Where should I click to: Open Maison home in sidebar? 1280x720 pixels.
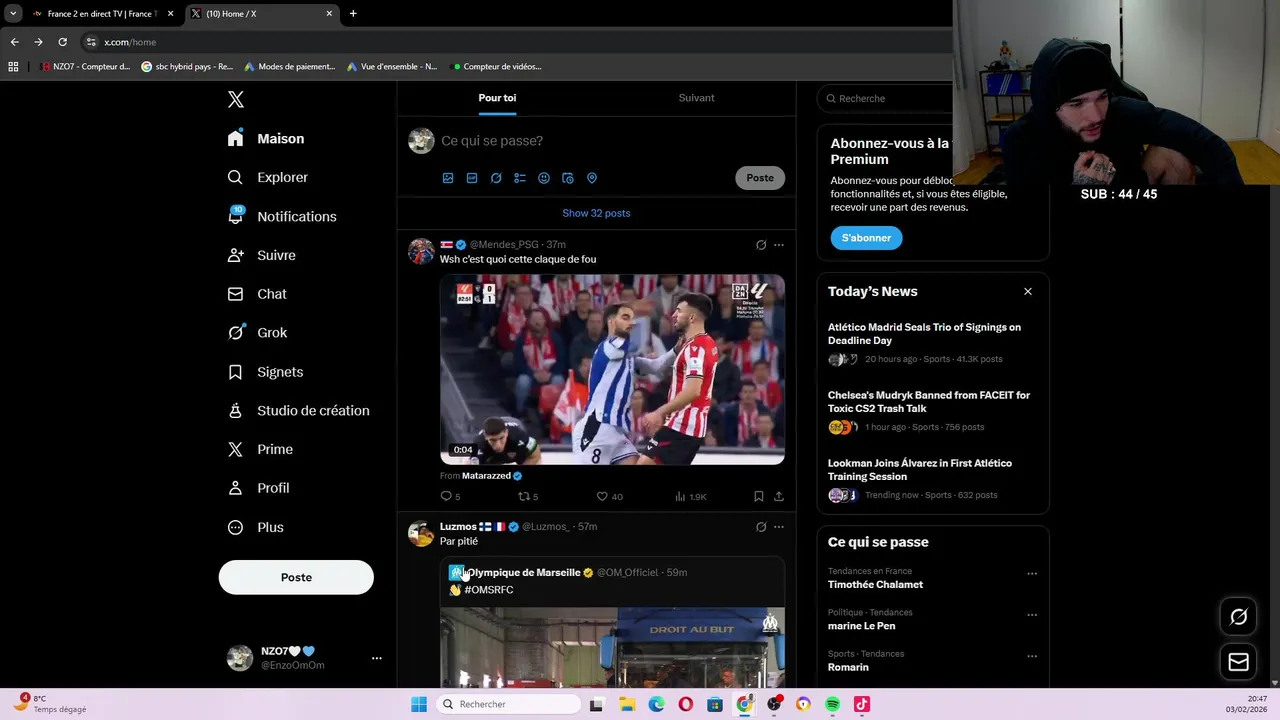click(x=266, y=139)
